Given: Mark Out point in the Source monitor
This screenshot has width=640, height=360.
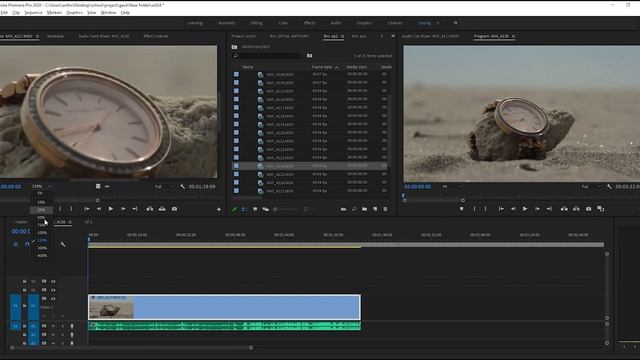Looking at the screenshot, I should [71, 209].
